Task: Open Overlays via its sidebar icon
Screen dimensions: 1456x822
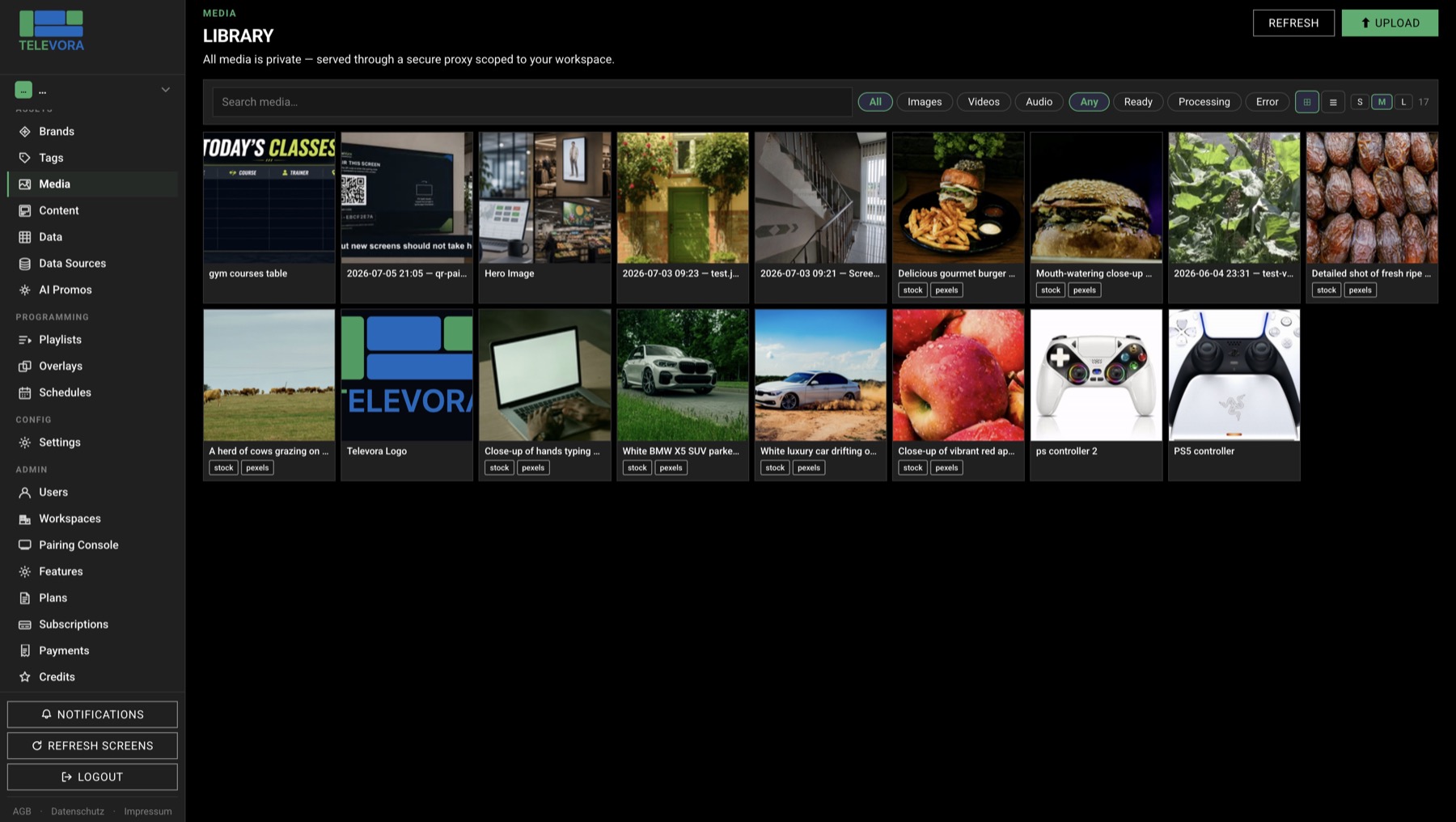Action: [25, 367]
